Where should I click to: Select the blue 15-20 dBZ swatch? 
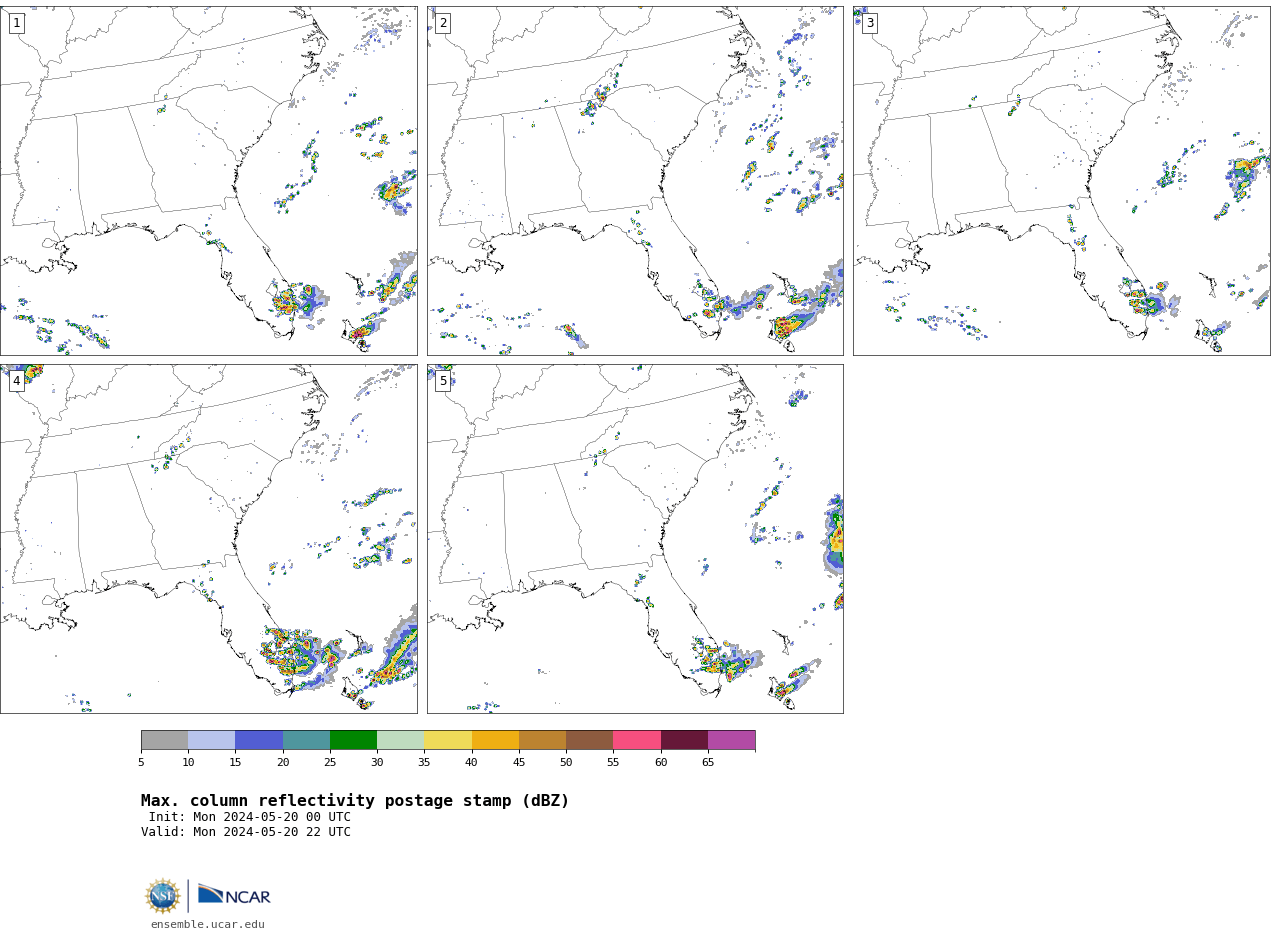(x=259, y=740)
